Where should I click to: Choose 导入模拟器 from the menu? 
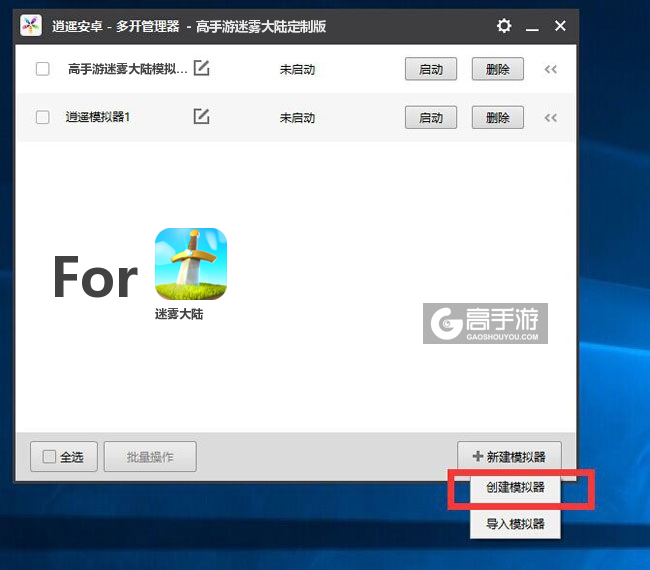(515, 524)
